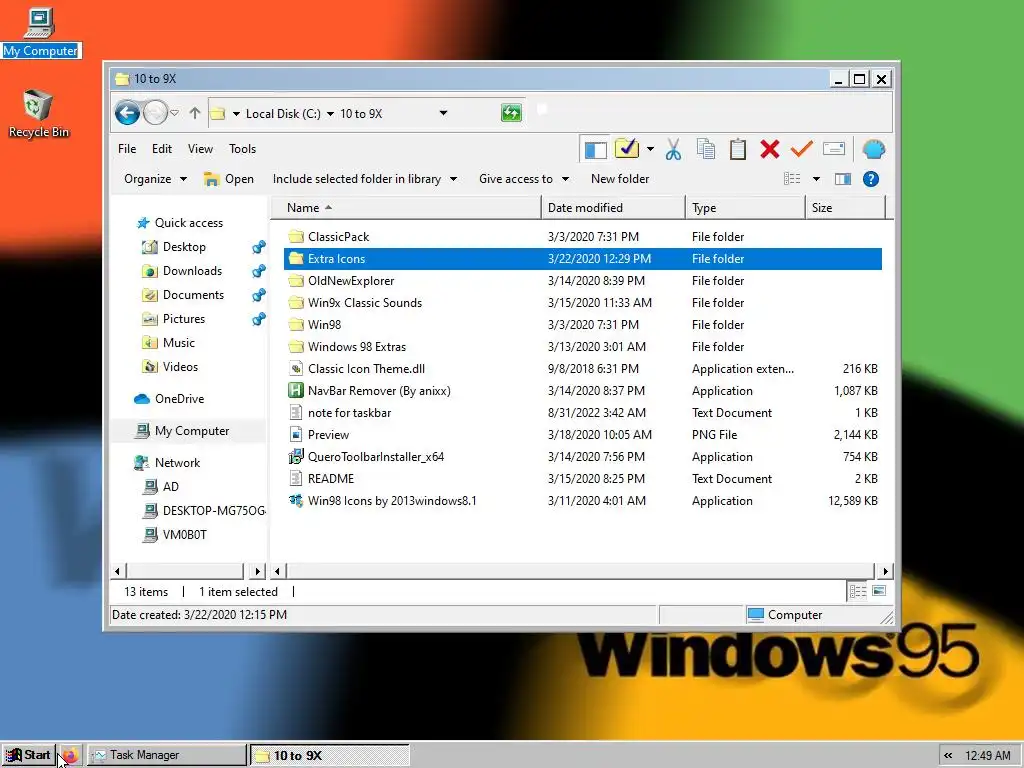The image size is (1024, 768).
Task: Switch to details view in status bar
Action: click(x=857, y=592)
